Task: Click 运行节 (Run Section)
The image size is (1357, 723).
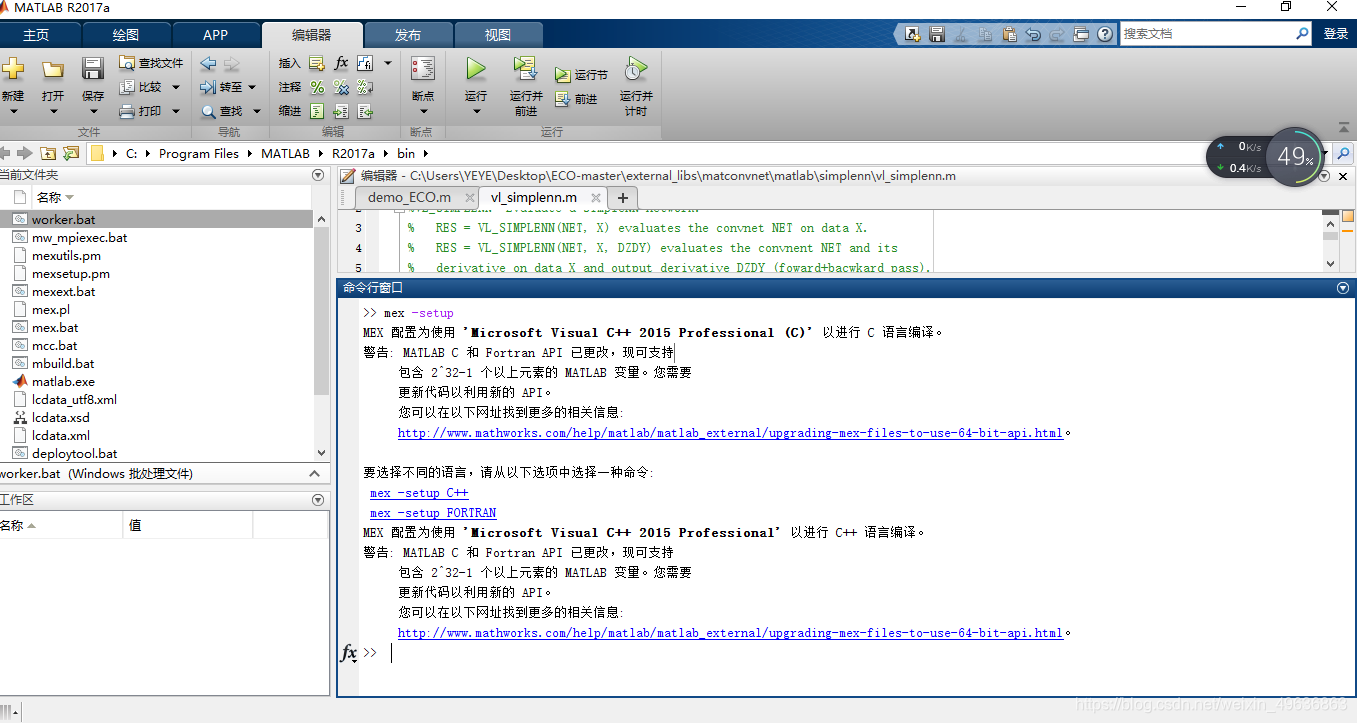Action: [x=581, y=75]
